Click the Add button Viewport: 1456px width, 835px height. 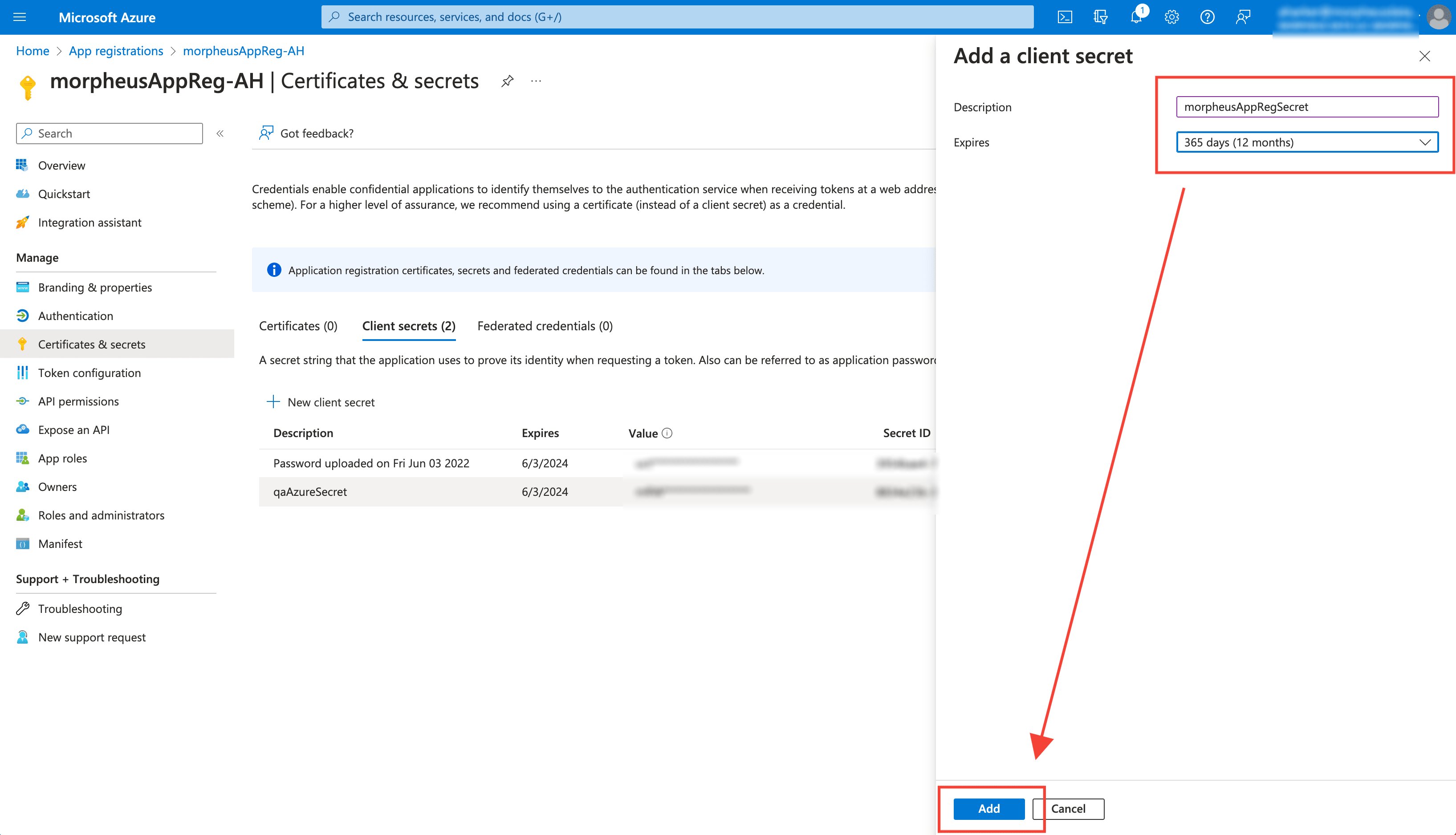click(x=988, y=809)
